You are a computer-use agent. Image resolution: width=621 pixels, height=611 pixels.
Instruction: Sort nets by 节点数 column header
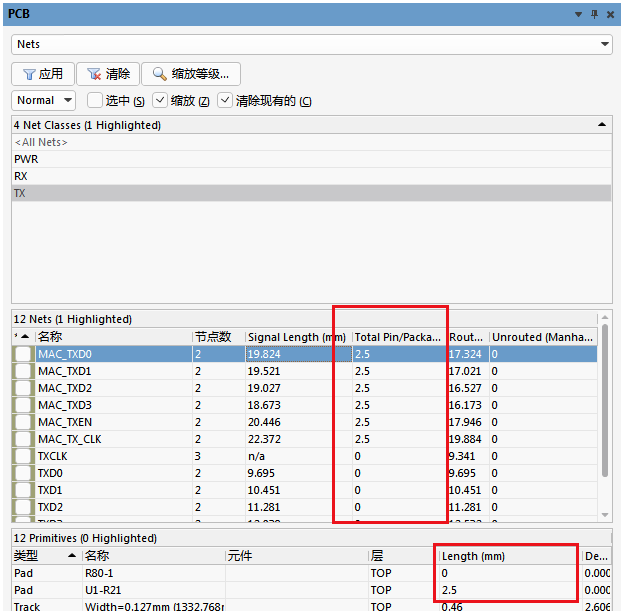pyautogui.click(x=219, y=337)
